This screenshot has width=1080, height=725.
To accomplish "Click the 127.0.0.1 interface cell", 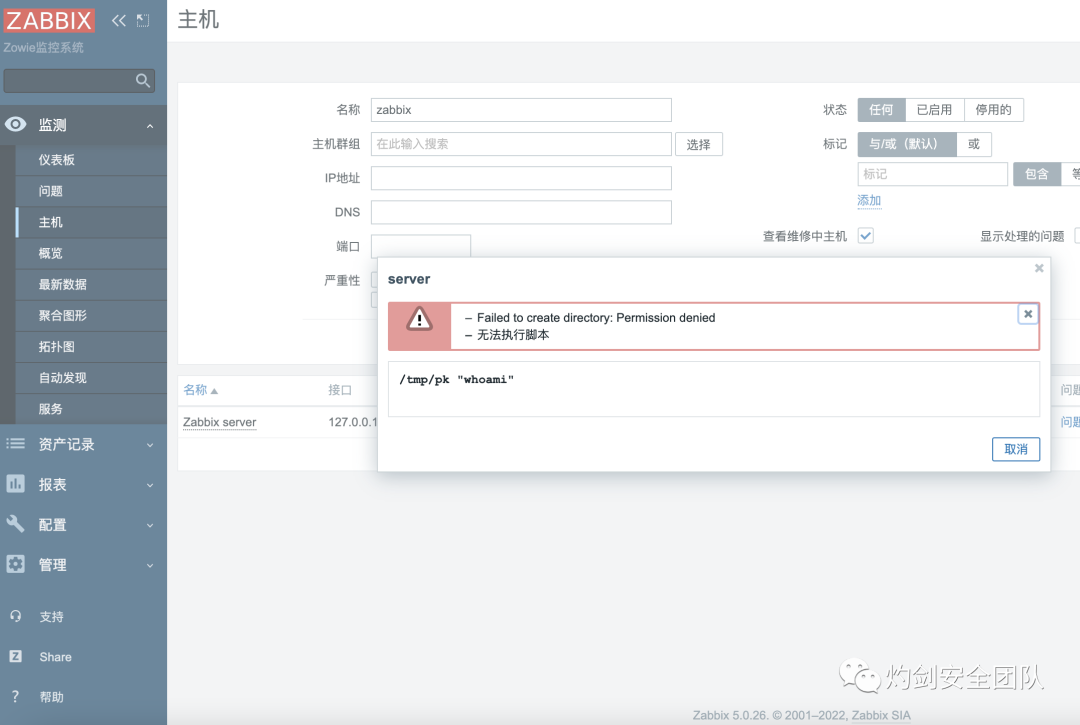I will pyautogui.click(x=353, y=422).
